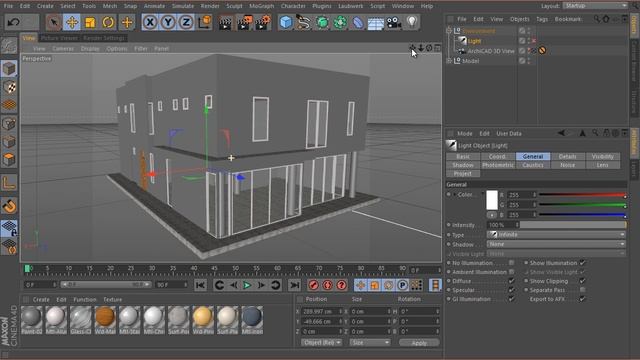Toggle visibility dots of Light object

click(x=529, y=41)
